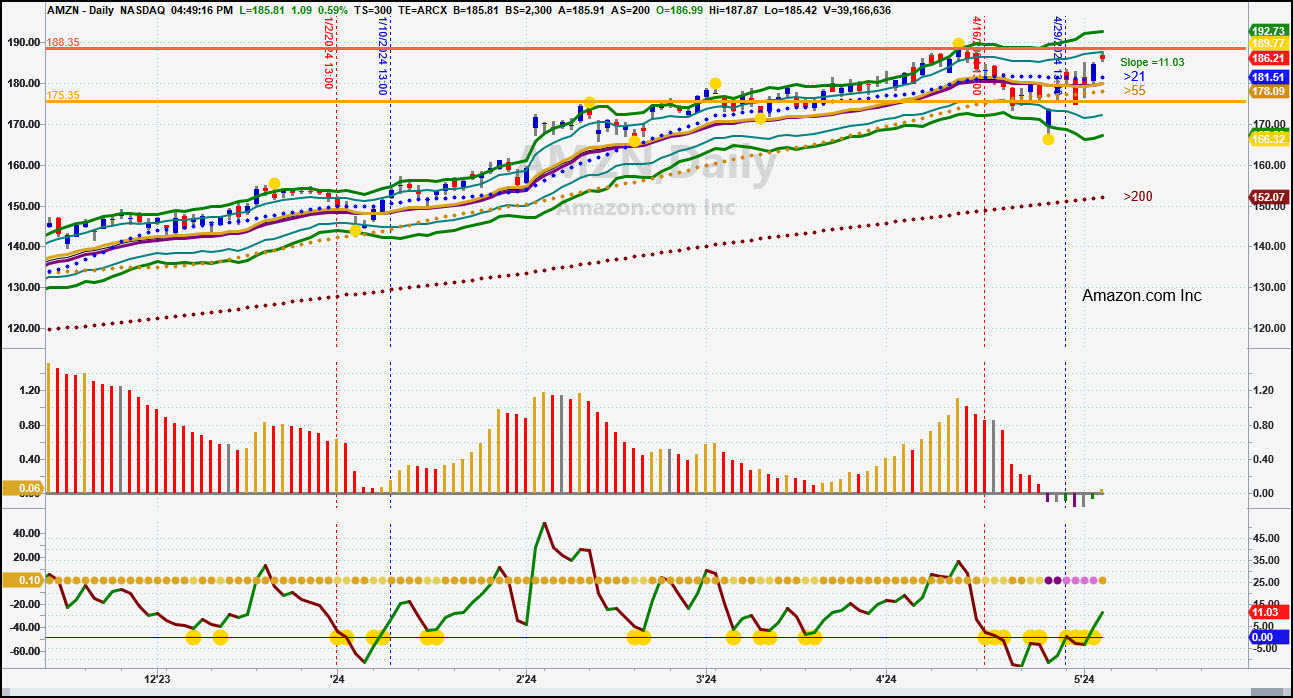Select the orange 178.09 moving average tag
Viewport: 1293px width, 698px height.
pos(1267,92)
